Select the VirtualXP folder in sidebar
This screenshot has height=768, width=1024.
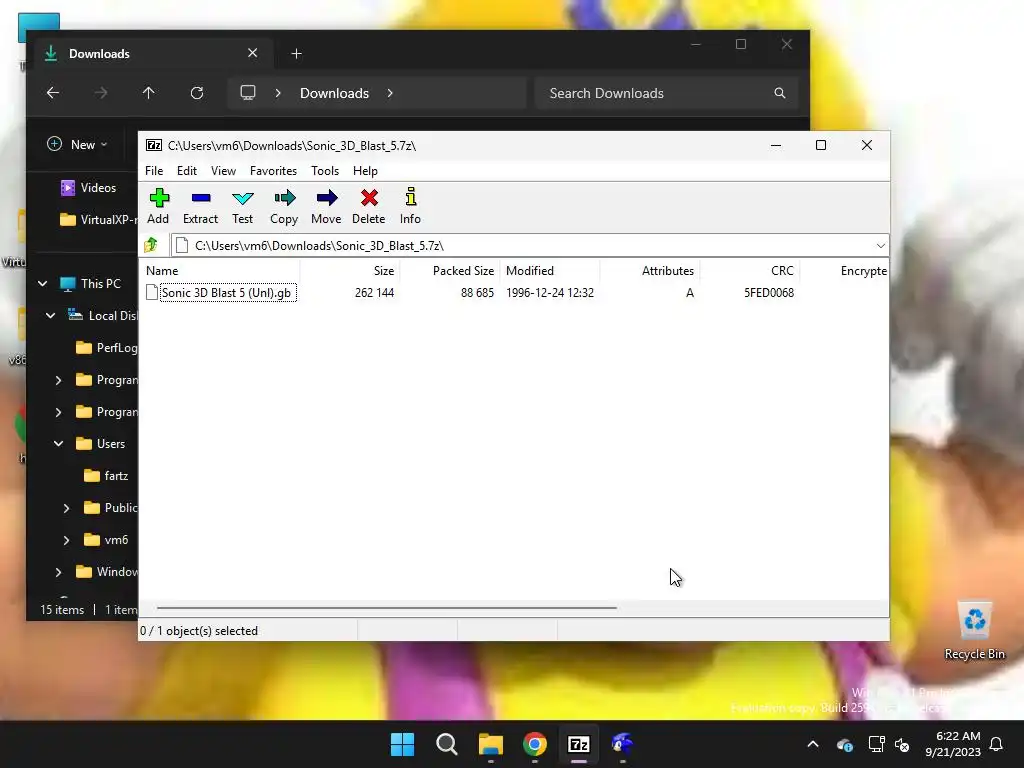pos(98,219)
